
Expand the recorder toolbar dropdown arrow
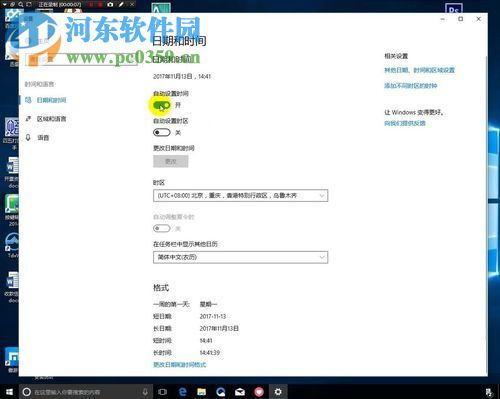[x=5, y=5]
